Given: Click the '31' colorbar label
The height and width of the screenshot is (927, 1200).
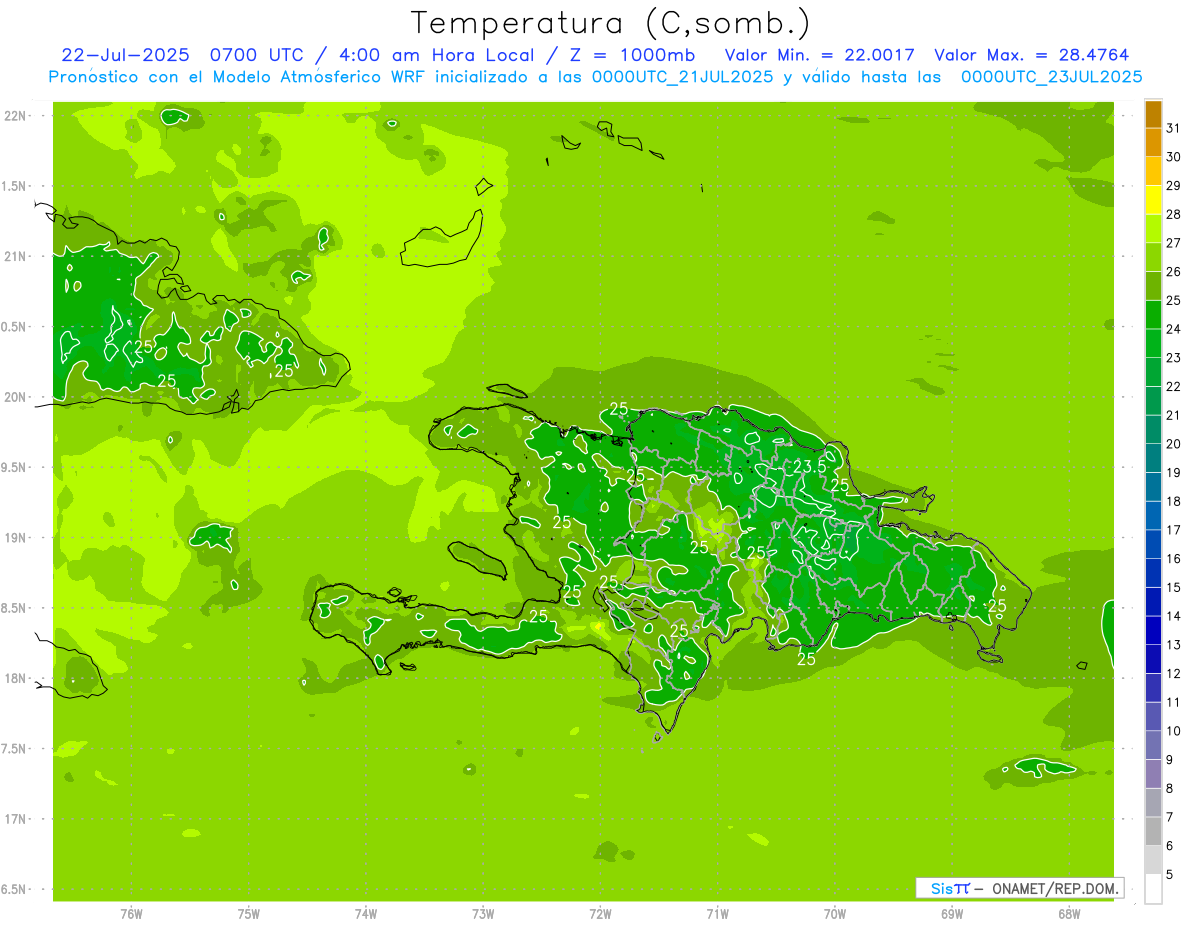Looking at the screenshot, I should tap(1173, 128).
